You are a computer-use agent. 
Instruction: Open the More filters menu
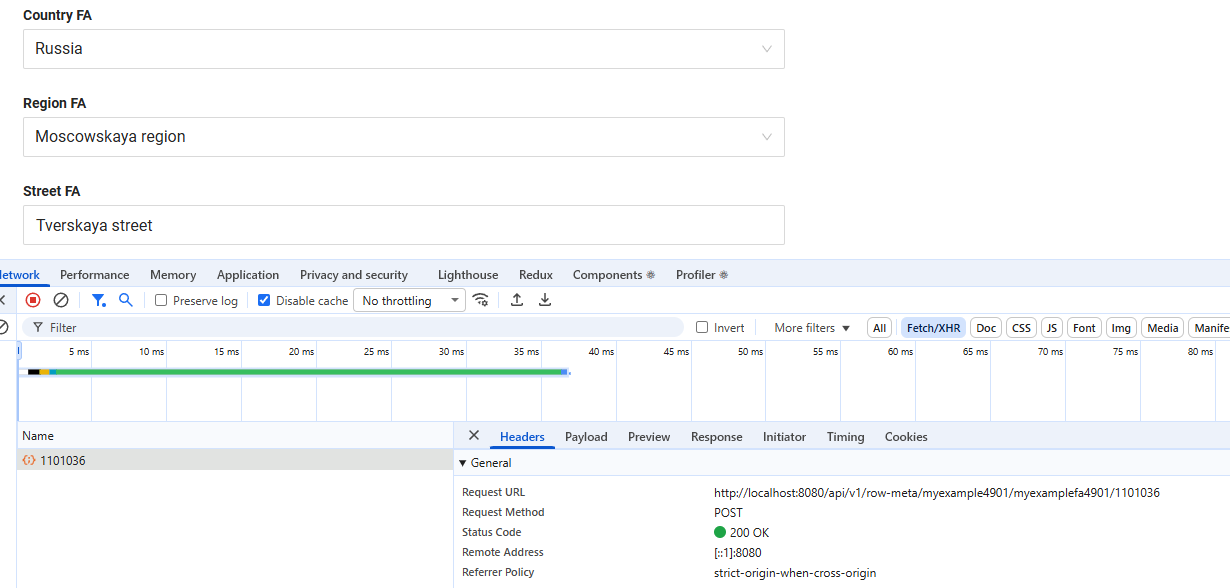coord(811,328)
